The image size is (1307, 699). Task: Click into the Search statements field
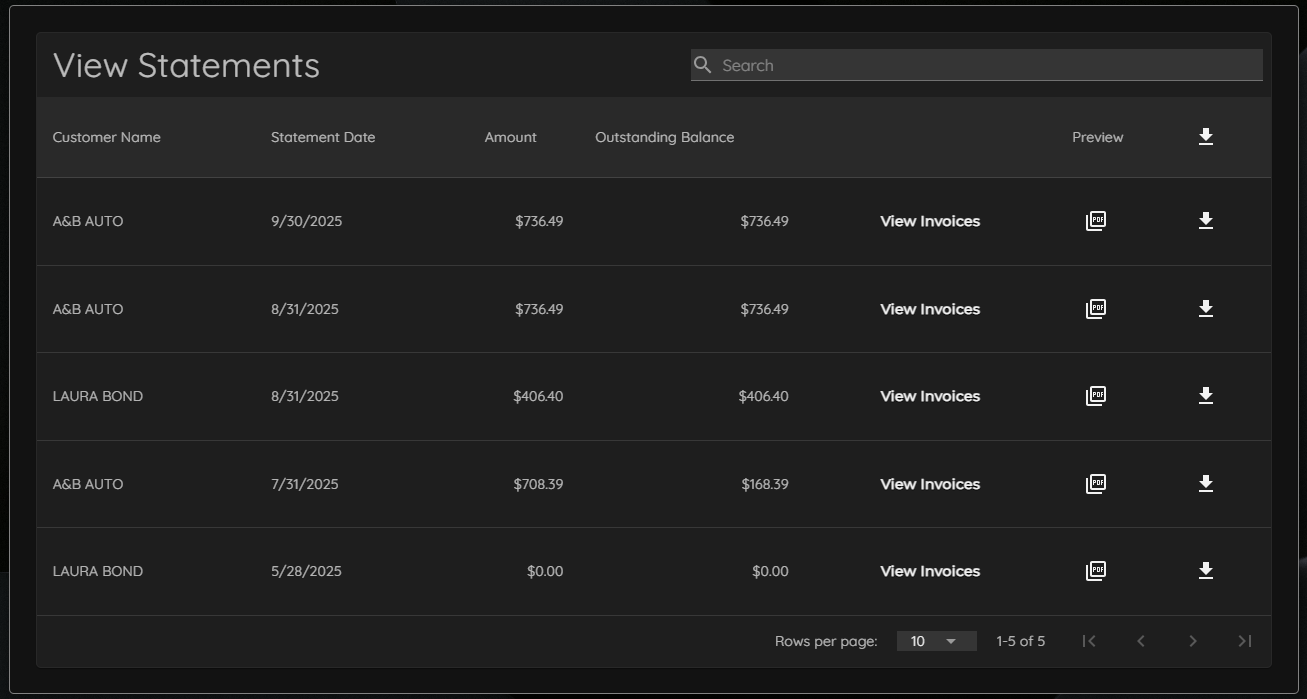click(x=985, y=65)
